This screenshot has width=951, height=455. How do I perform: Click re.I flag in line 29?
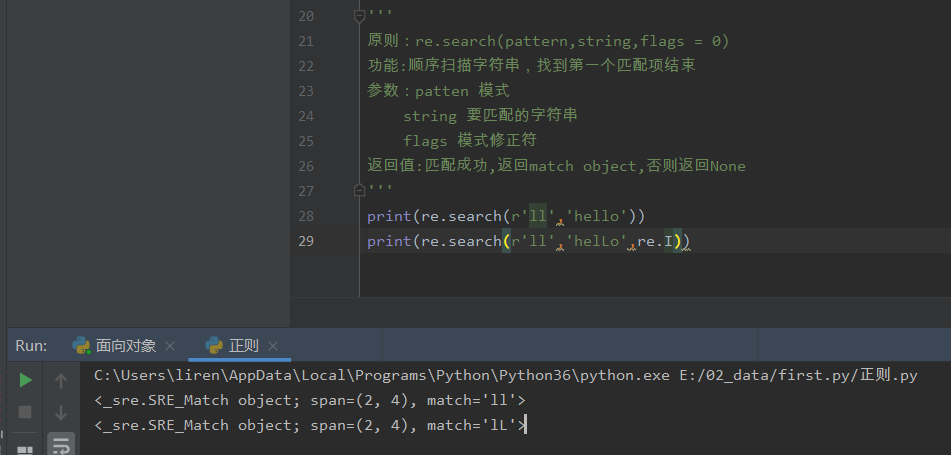coord(655,241)
